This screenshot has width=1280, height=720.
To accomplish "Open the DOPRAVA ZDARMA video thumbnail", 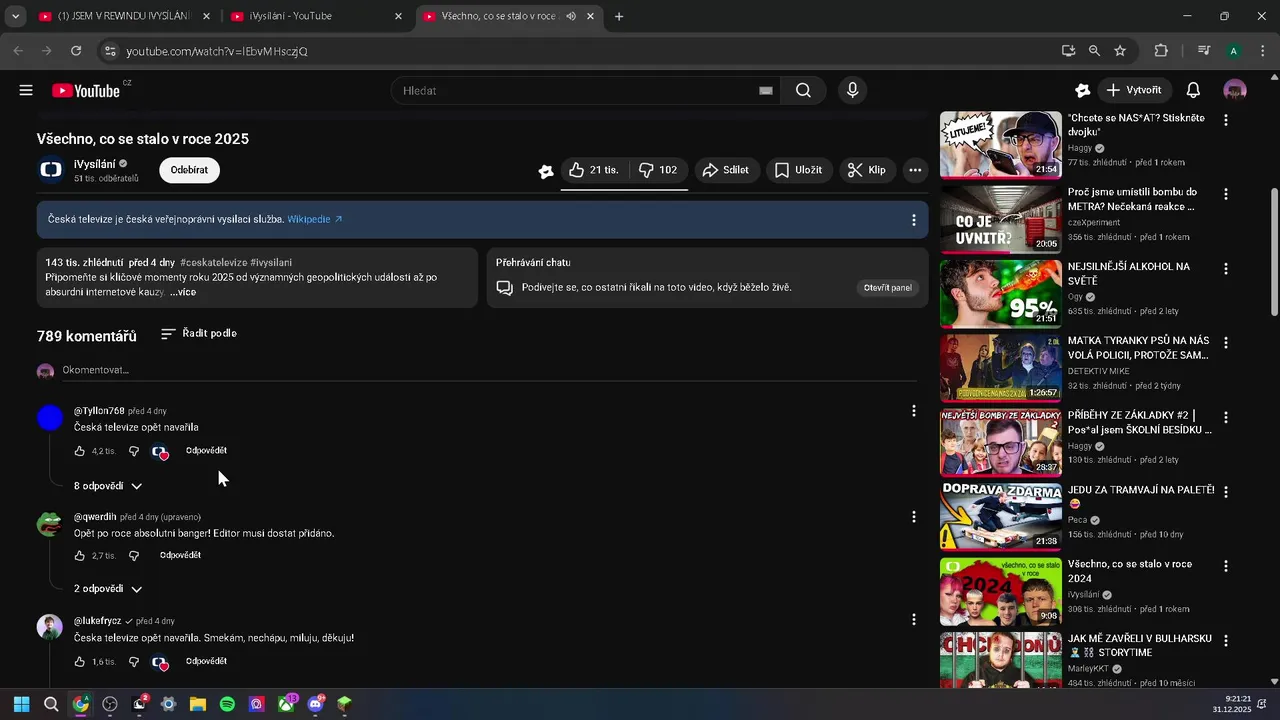I will point(1000,516).
